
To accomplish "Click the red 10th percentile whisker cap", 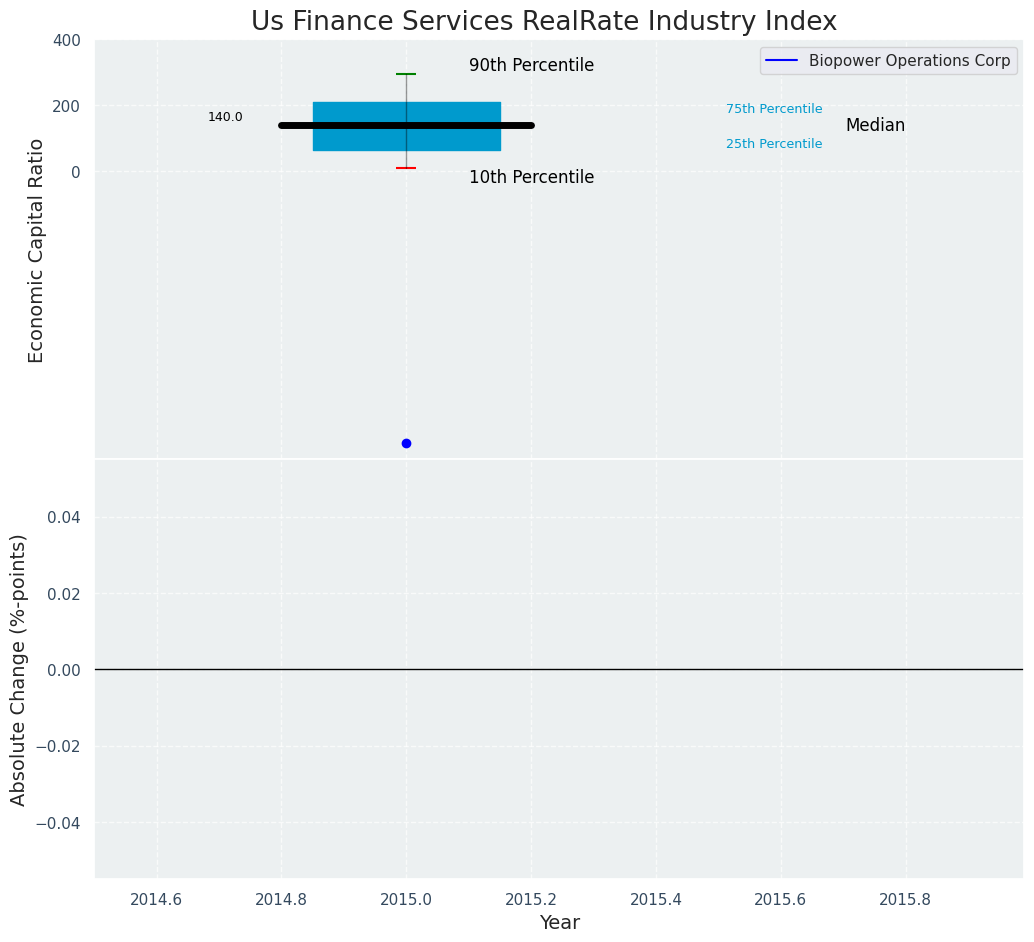I will [406, 168].
